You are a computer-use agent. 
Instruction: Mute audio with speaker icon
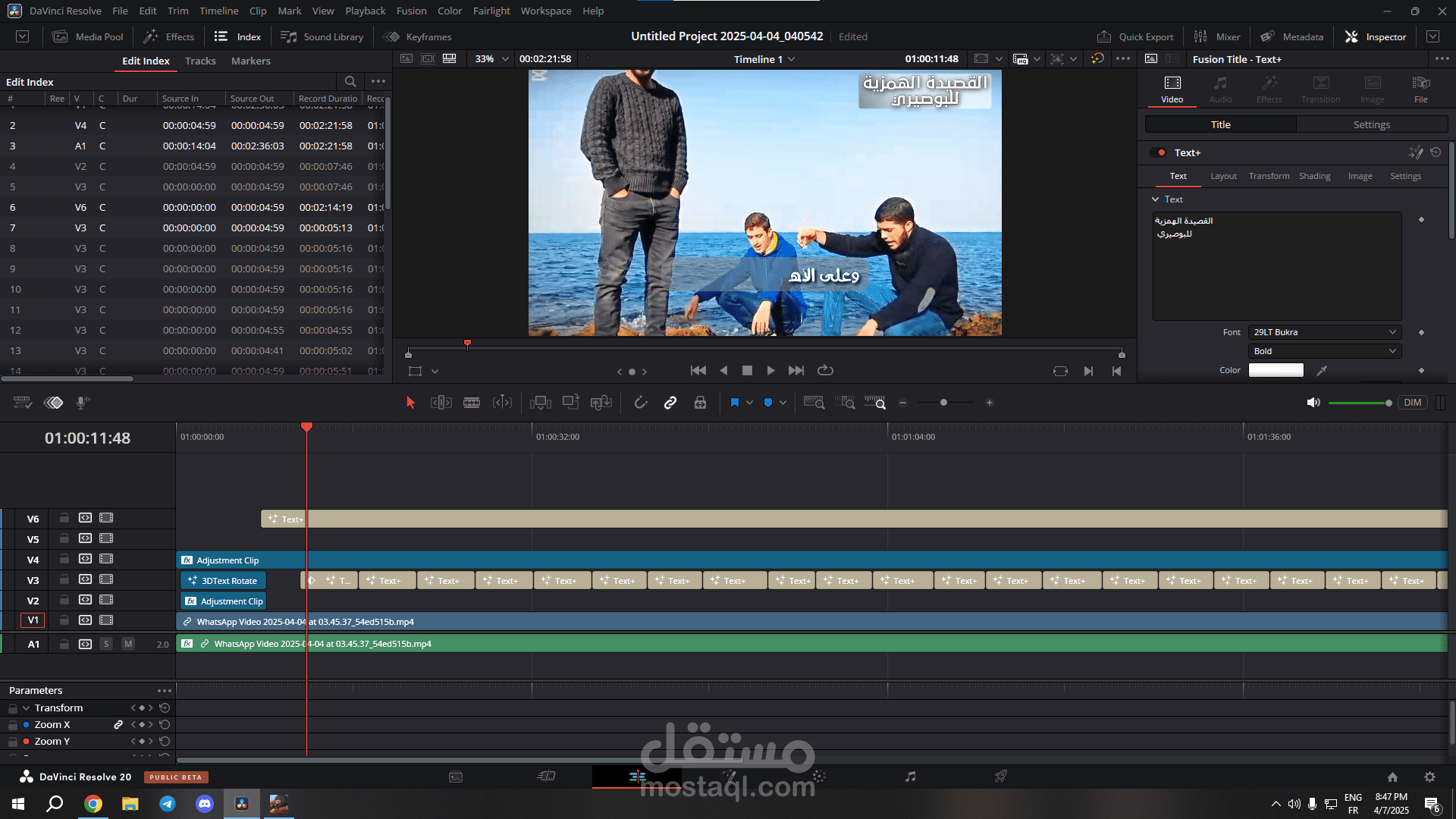[1313, 403]
